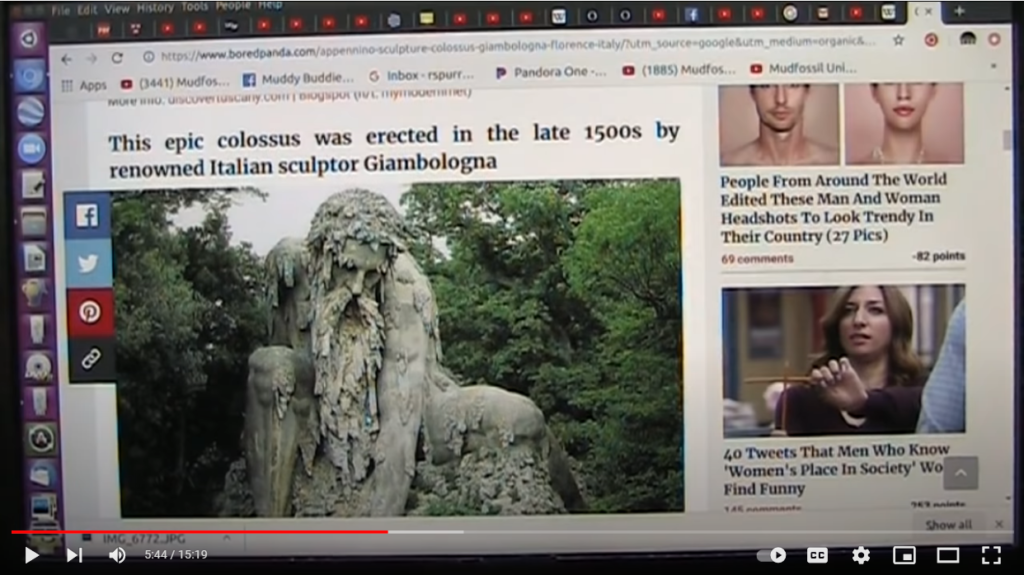Bookmark page with star icon
Screen dimensions: 1024x575
[898, 41]
